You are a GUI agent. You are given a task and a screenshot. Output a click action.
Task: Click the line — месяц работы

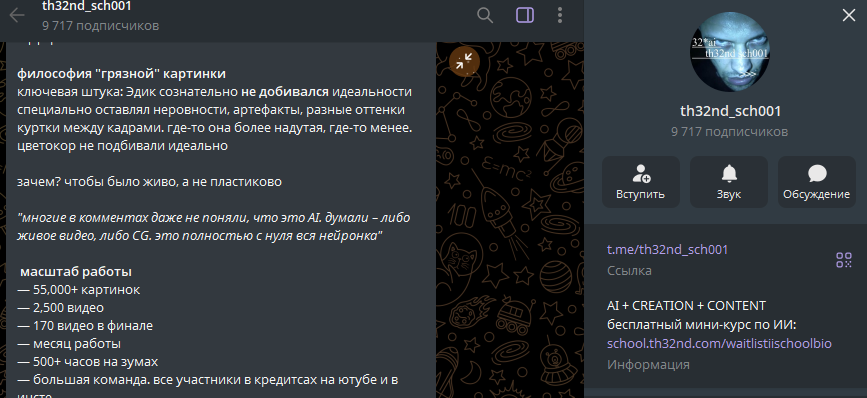pyautogui.click(x=69, y=344)
